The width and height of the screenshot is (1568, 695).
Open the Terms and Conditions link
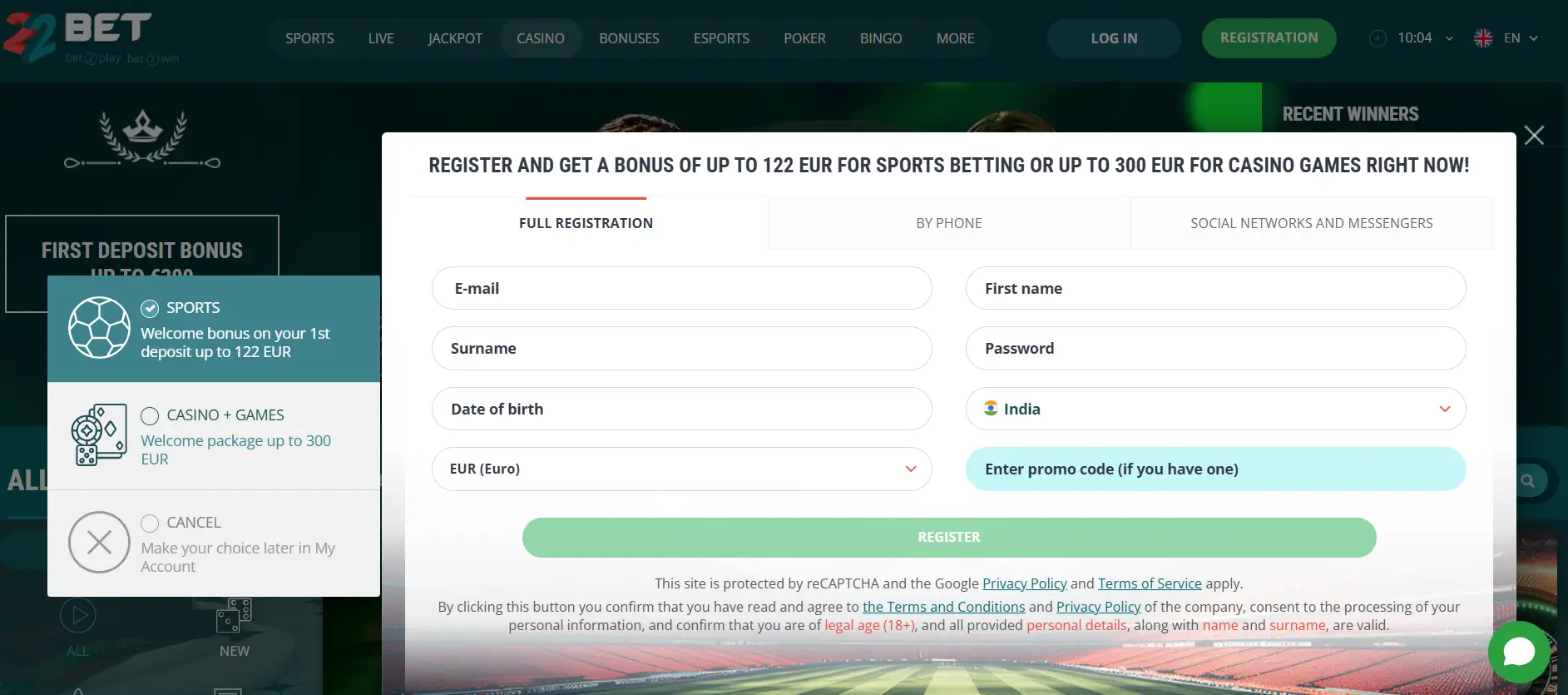point(943,606)
